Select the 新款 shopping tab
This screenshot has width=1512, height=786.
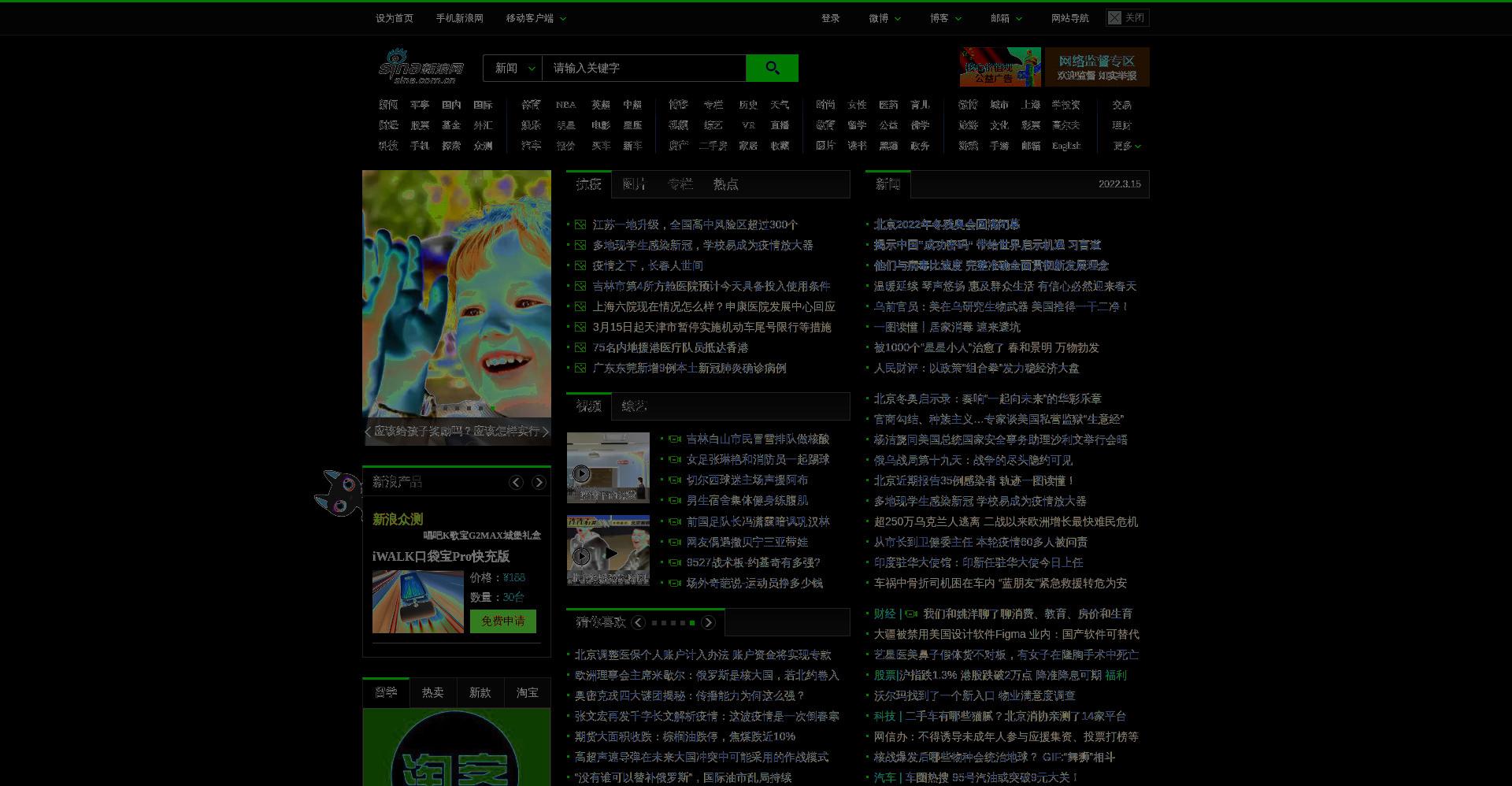click(480, 692)
